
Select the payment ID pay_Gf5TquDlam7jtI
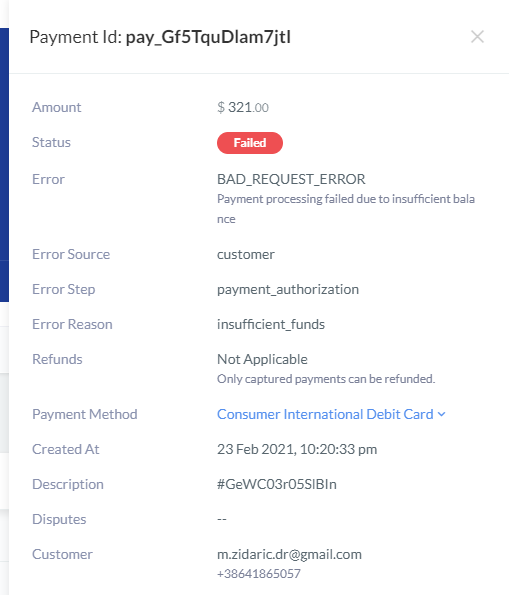pos(208,37)
